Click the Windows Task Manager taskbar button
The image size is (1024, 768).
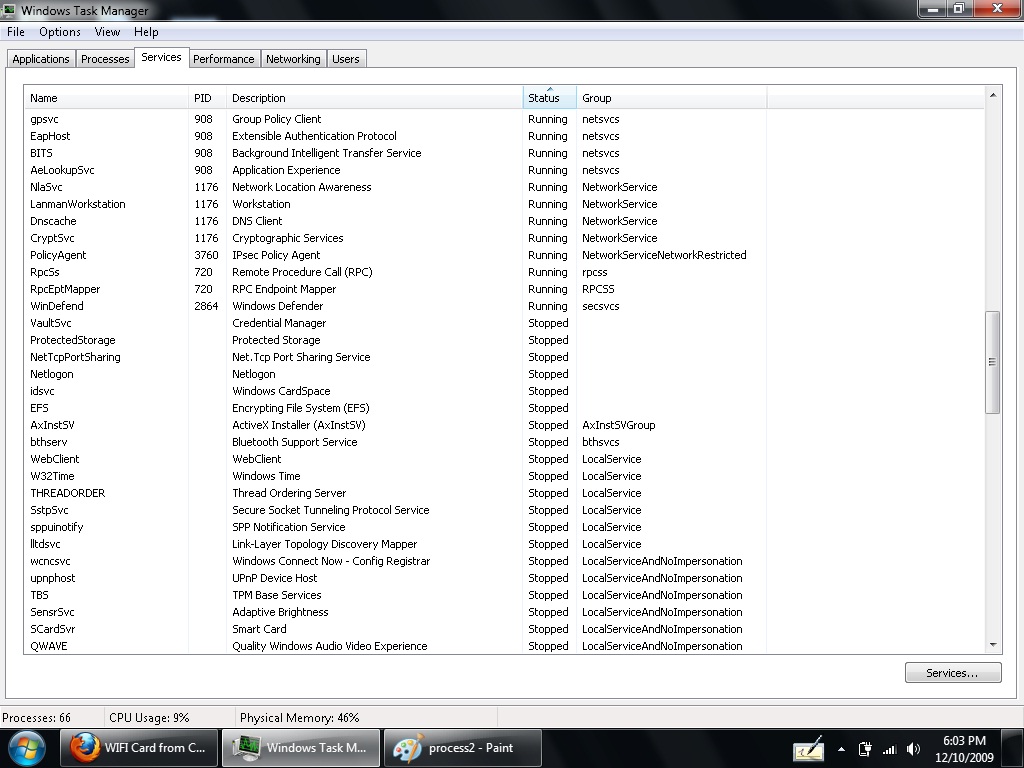pos(301,748)
